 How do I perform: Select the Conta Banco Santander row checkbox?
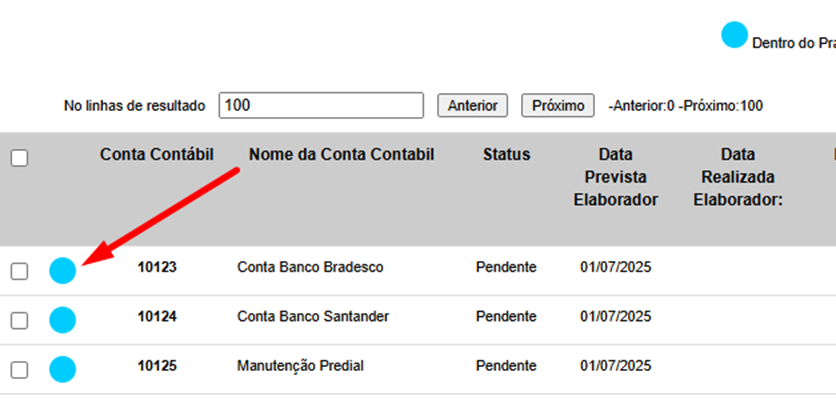[x=20, y=320]
